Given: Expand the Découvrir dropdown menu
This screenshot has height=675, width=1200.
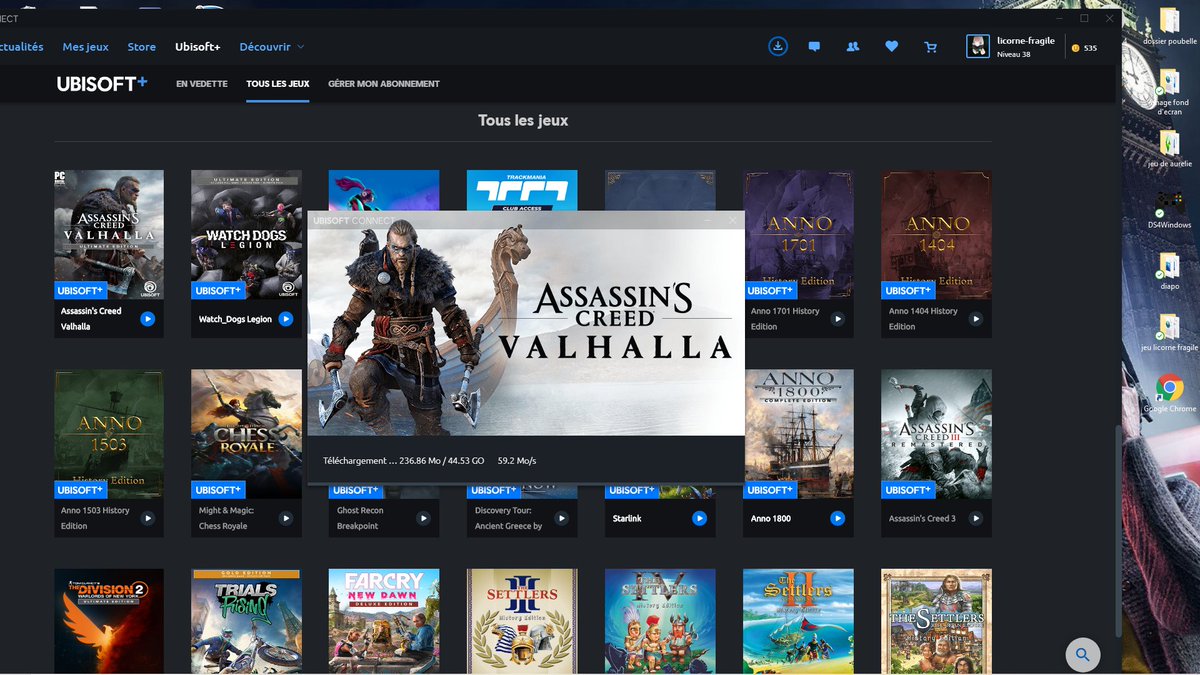Looking at the screenshot, I should click(x=272, y=47).
